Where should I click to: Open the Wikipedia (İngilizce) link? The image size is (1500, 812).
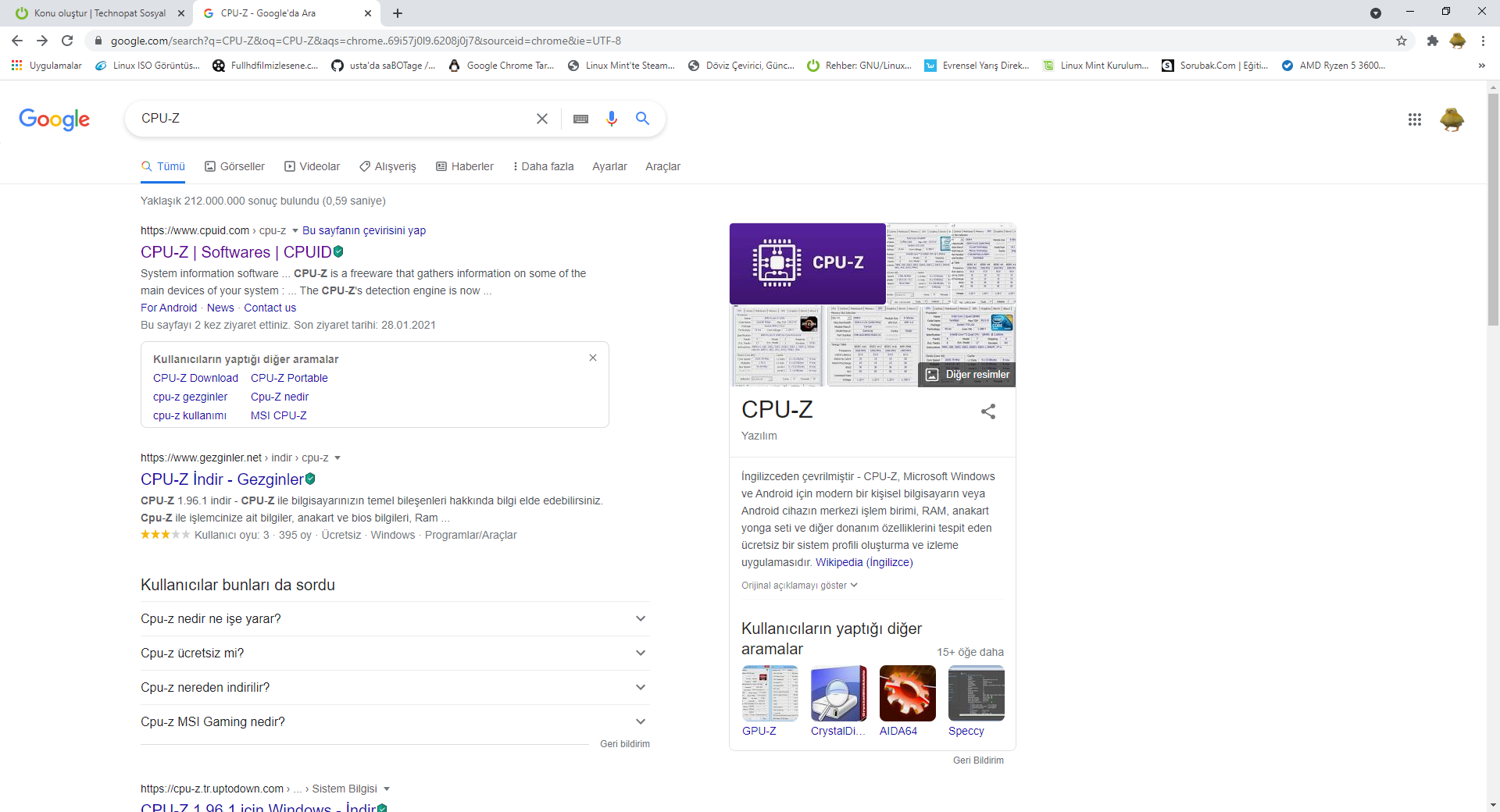coord(864,563)
